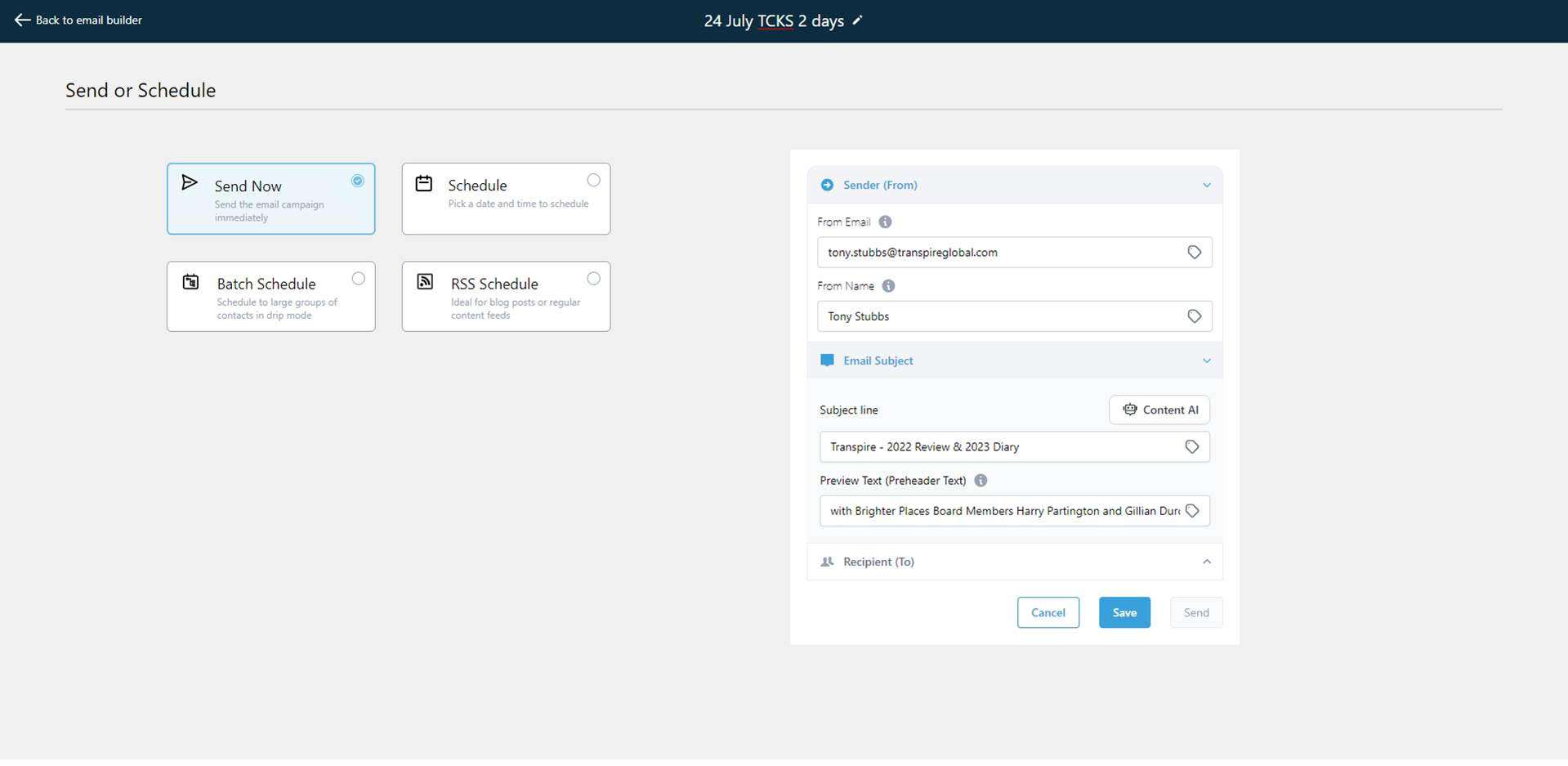Click the 'Send or Schedule' heading

pyautogui.click(x=141, y=91)
